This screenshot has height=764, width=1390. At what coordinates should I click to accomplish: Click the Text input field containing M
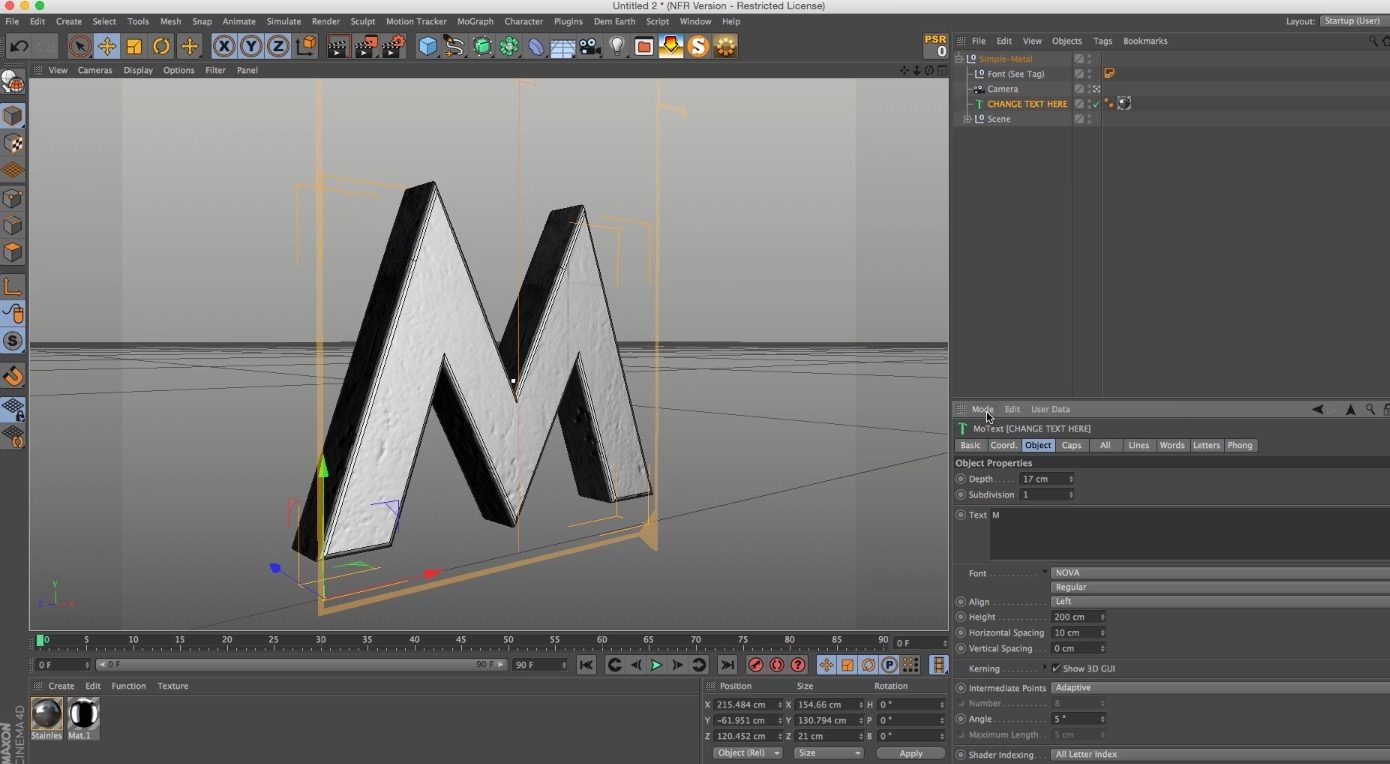[1189, 534]
